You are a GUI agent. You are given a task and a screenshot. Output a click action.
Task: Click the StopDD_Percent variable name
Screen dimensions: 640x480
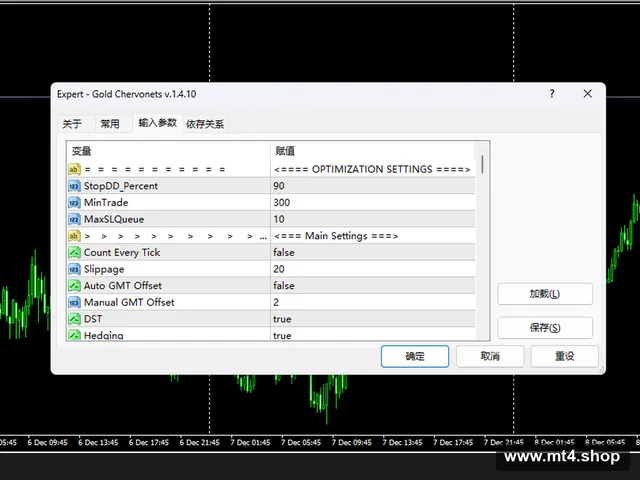tap(121, 186)
